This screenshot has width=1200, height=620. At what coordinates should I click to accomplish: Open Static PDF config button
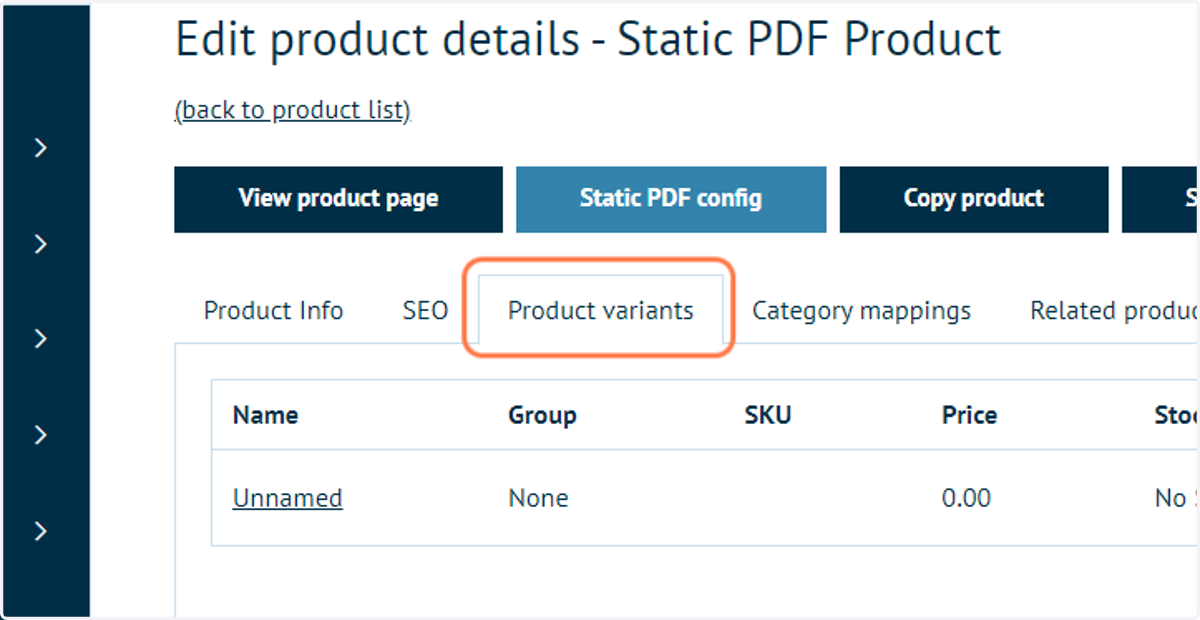(671, 199)
